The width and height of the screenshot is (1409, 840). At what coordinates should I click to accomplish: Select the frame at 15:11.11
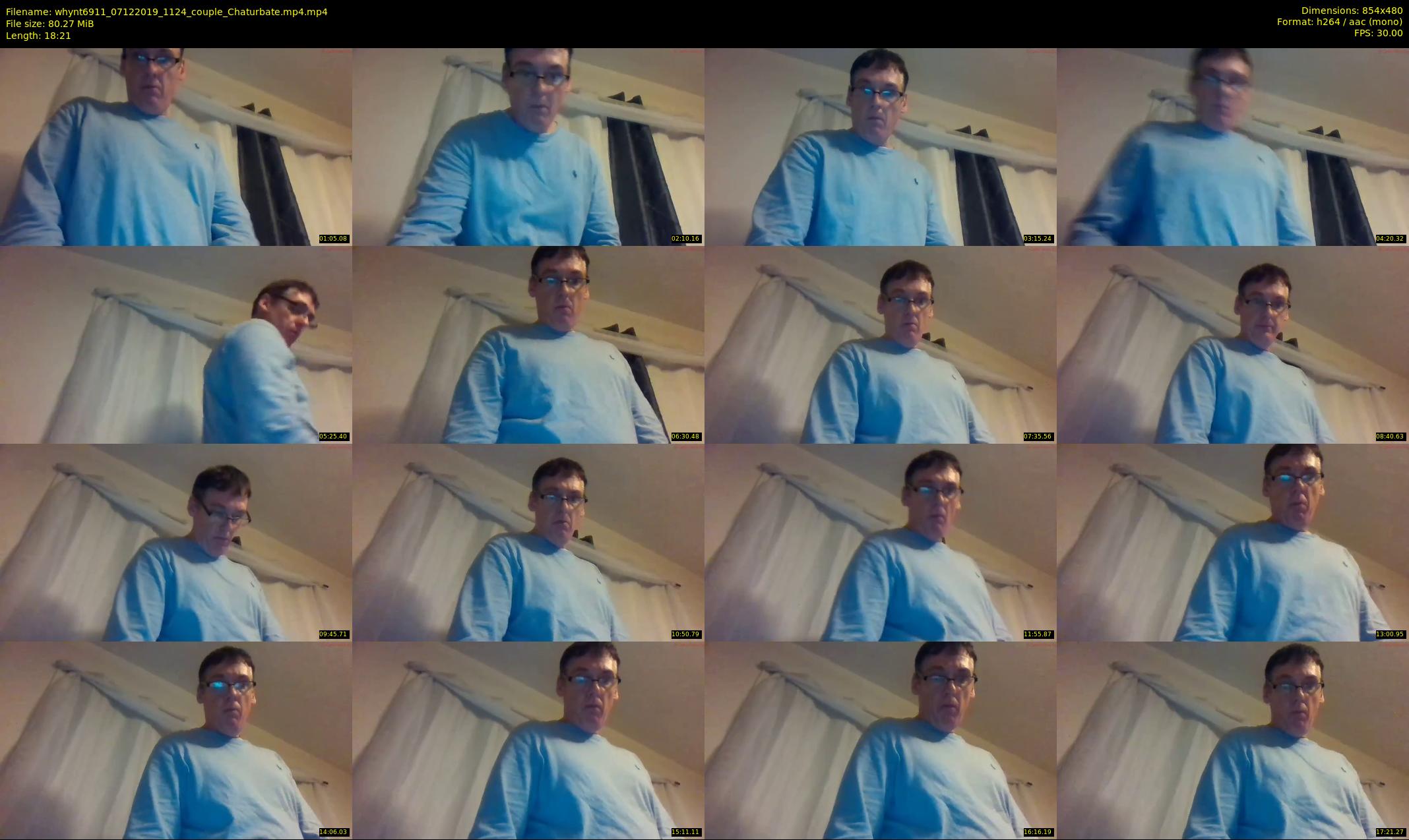click(528, 740)
